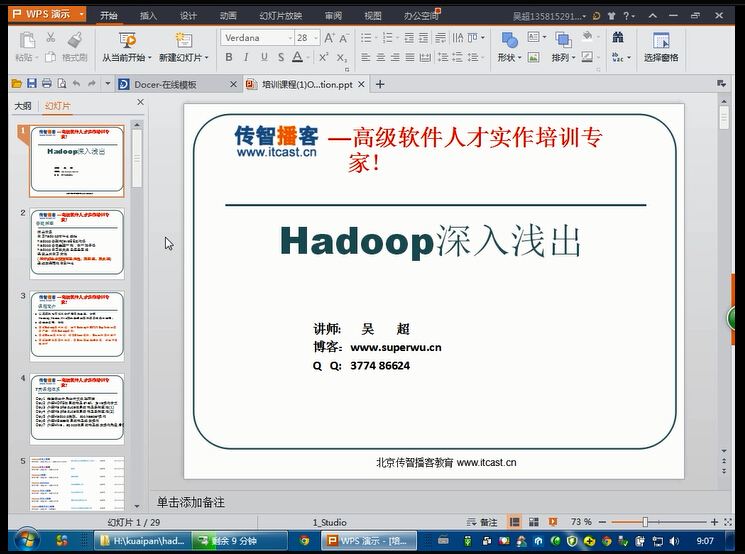Toggle underline formatting
745x554 pixels.
tap(264, 57)
